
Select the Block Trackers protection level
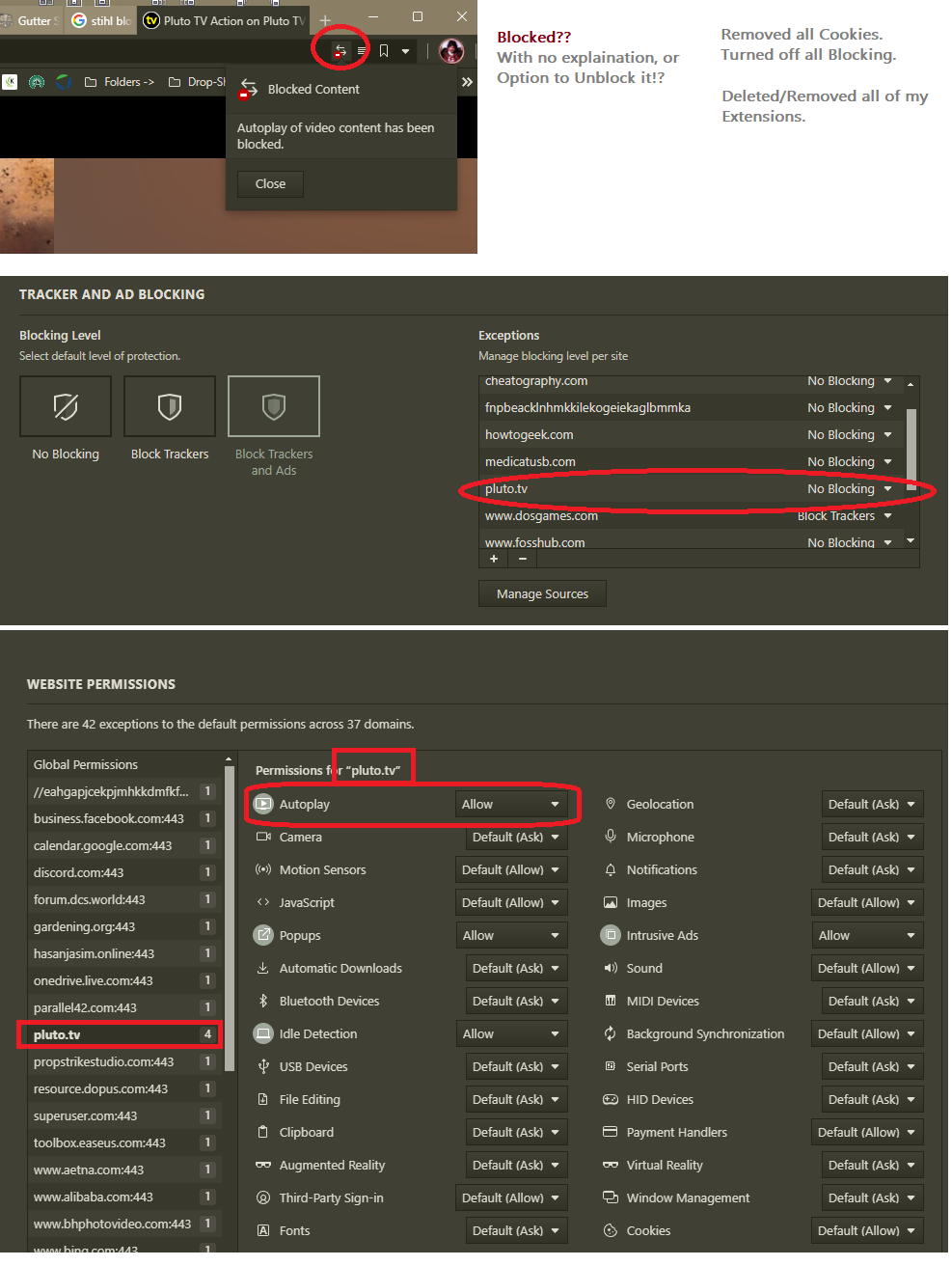pos(169,406)
